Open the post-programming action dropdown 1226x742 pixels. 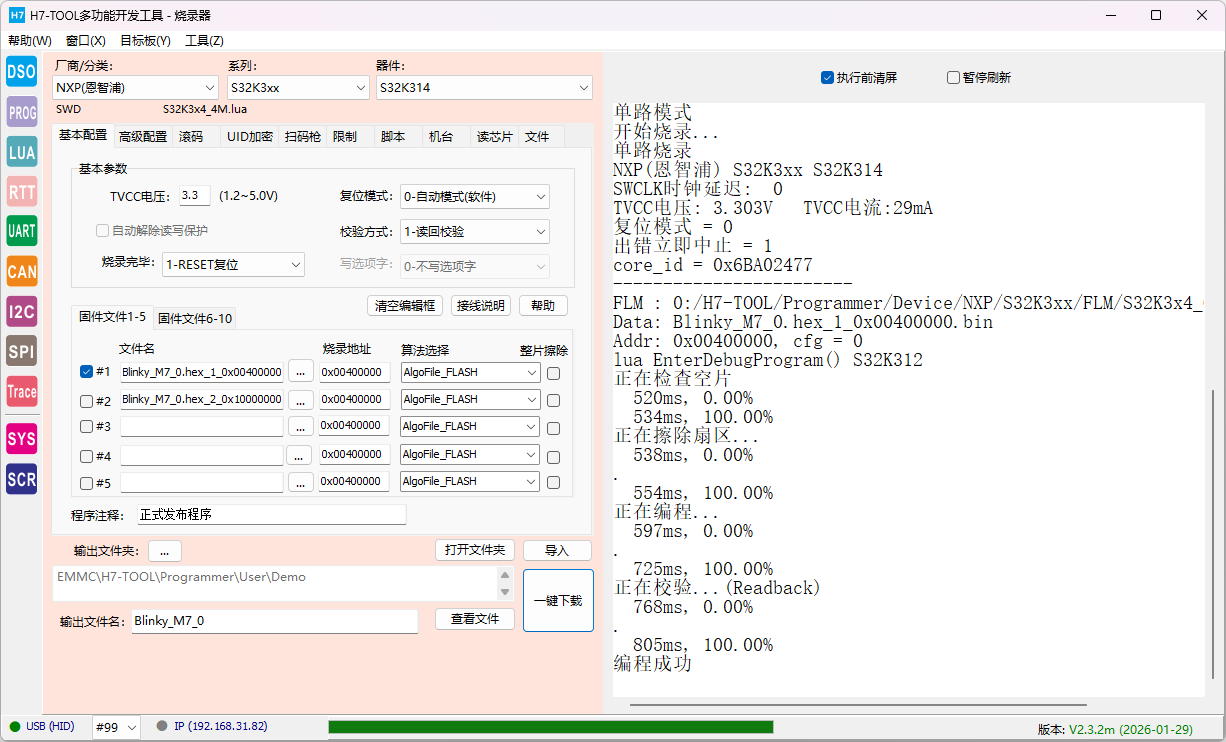point(233,265)
